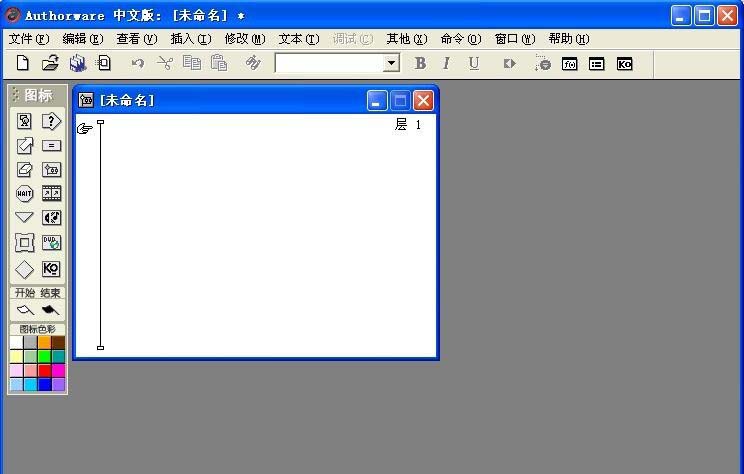Open the 文本(T) menu
The height and width of the screenshot is (474, 744).
coord(299,39)
